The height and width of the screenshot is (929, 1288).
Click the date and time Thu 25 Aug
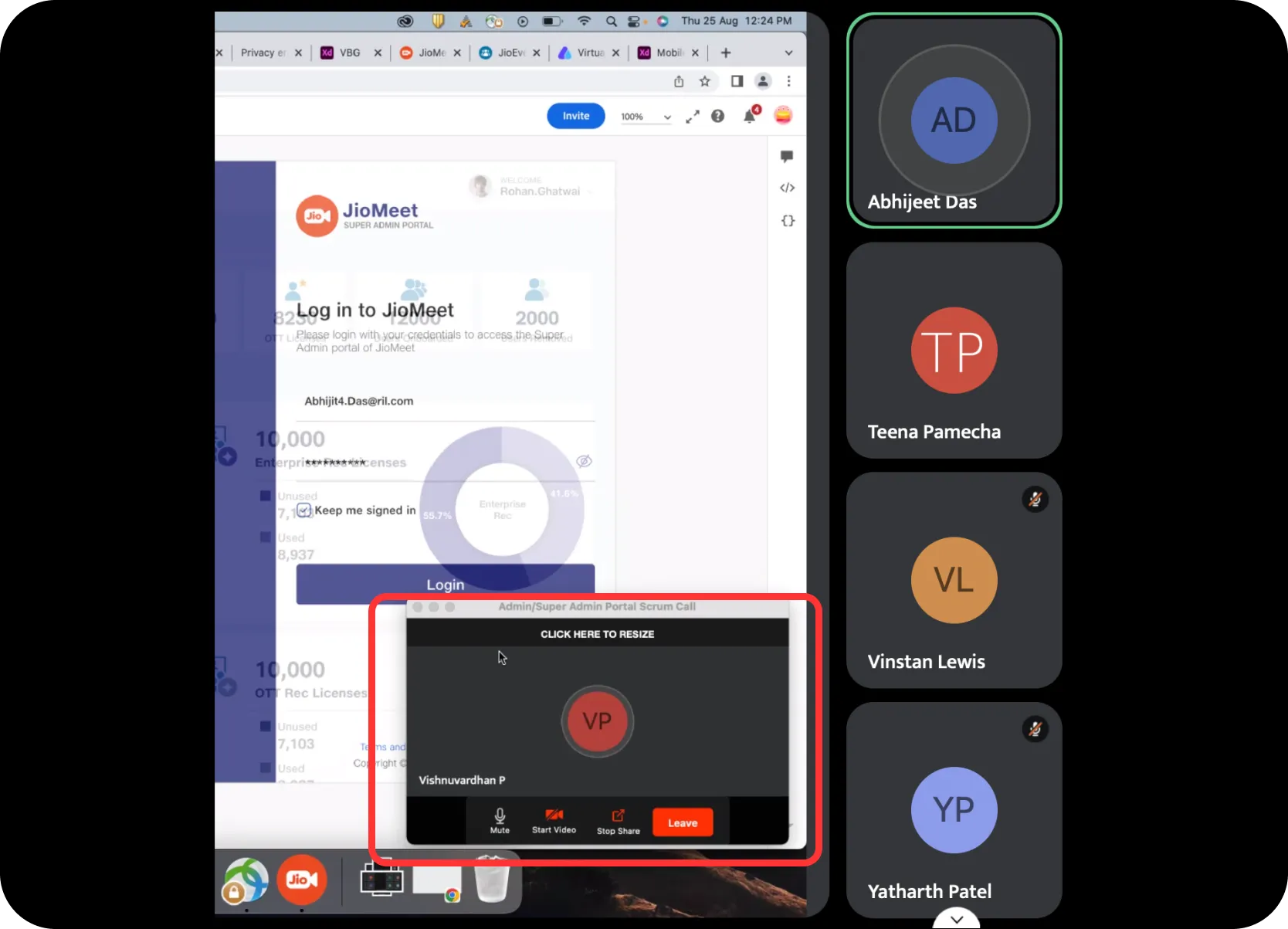coord(736,21)
